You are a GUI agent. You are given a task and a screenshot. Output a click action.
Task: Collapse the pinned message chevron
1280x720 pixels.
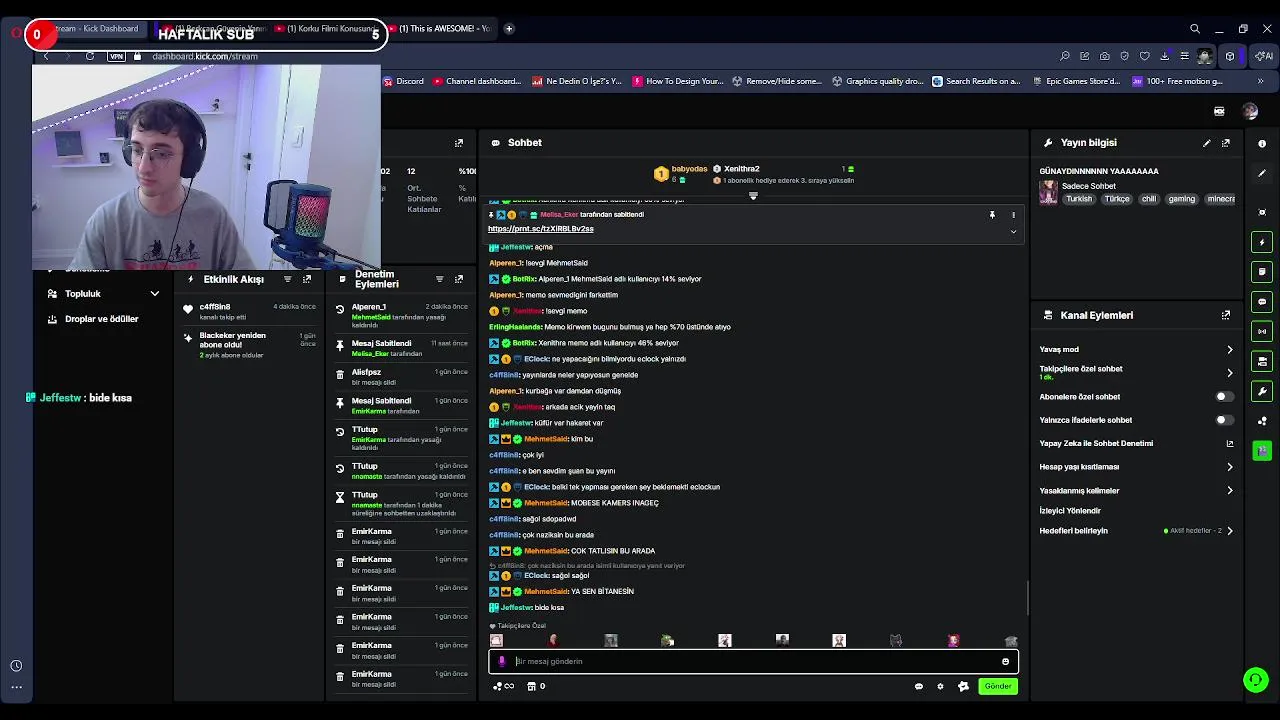[1013, 232]
